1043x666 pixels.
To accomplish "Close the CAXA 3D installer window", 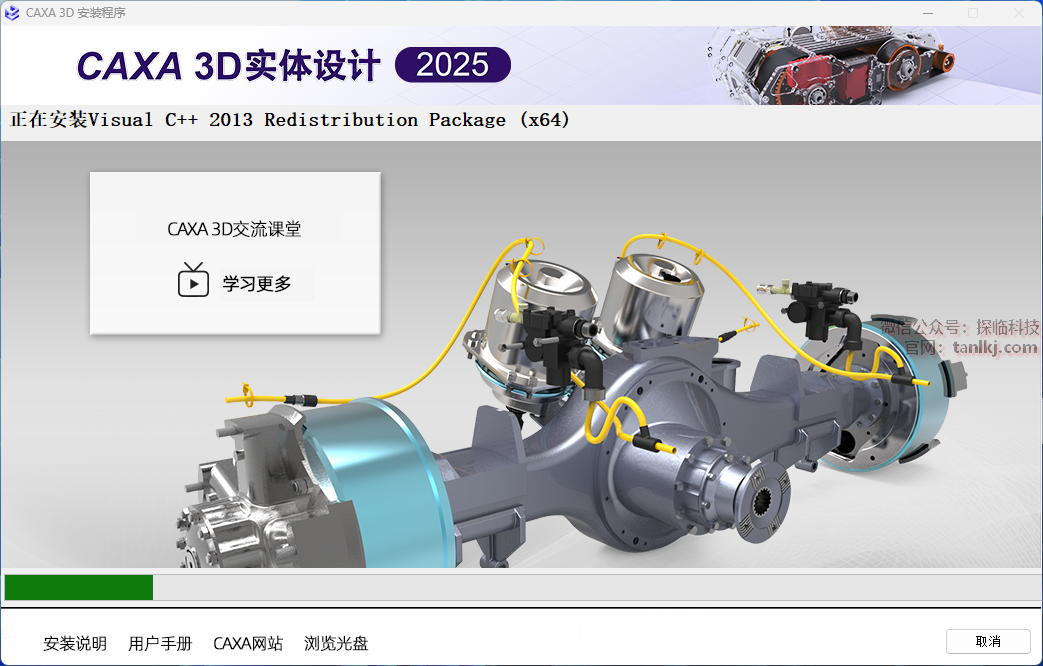I will click(x=1018, y=13).
